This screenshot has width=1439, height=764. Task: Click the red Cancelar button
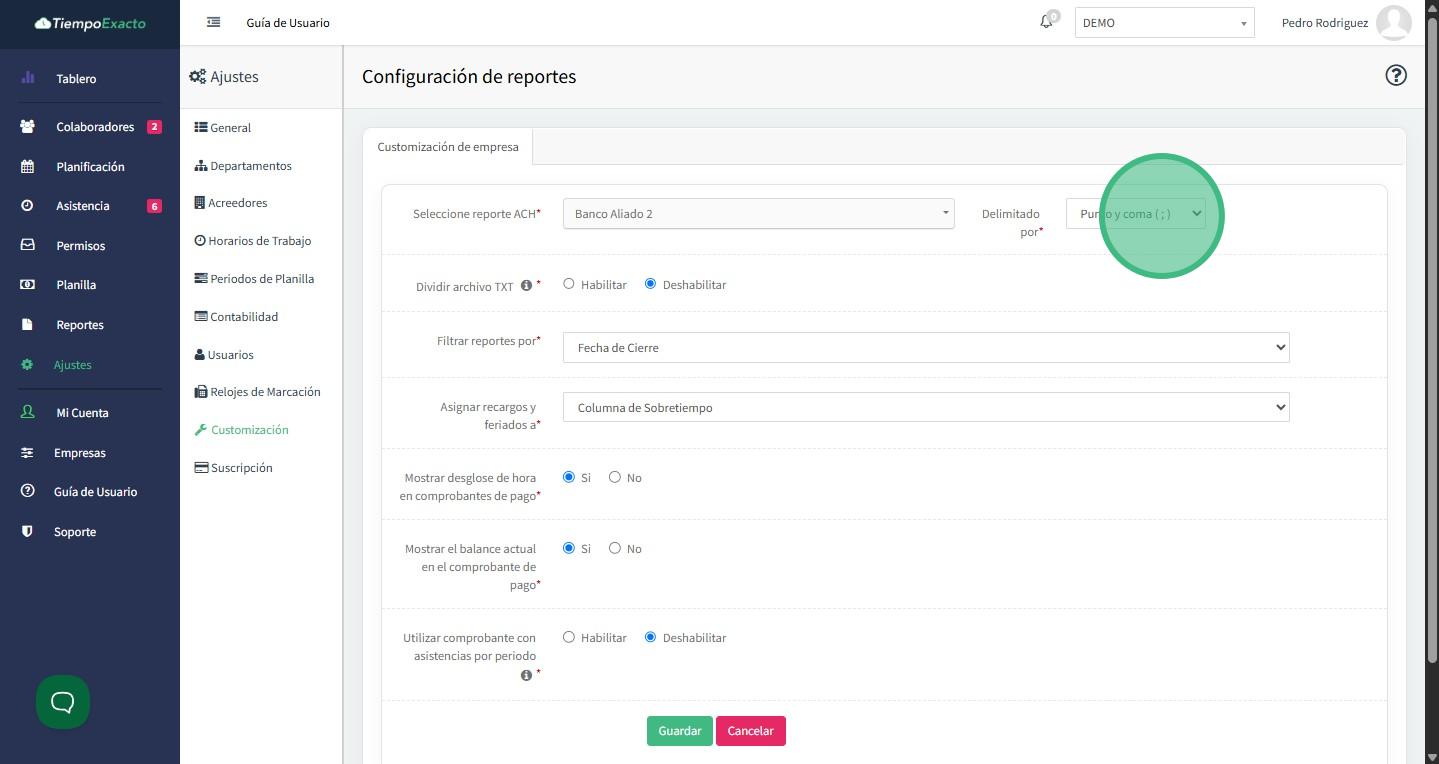[x=750, y=731]
